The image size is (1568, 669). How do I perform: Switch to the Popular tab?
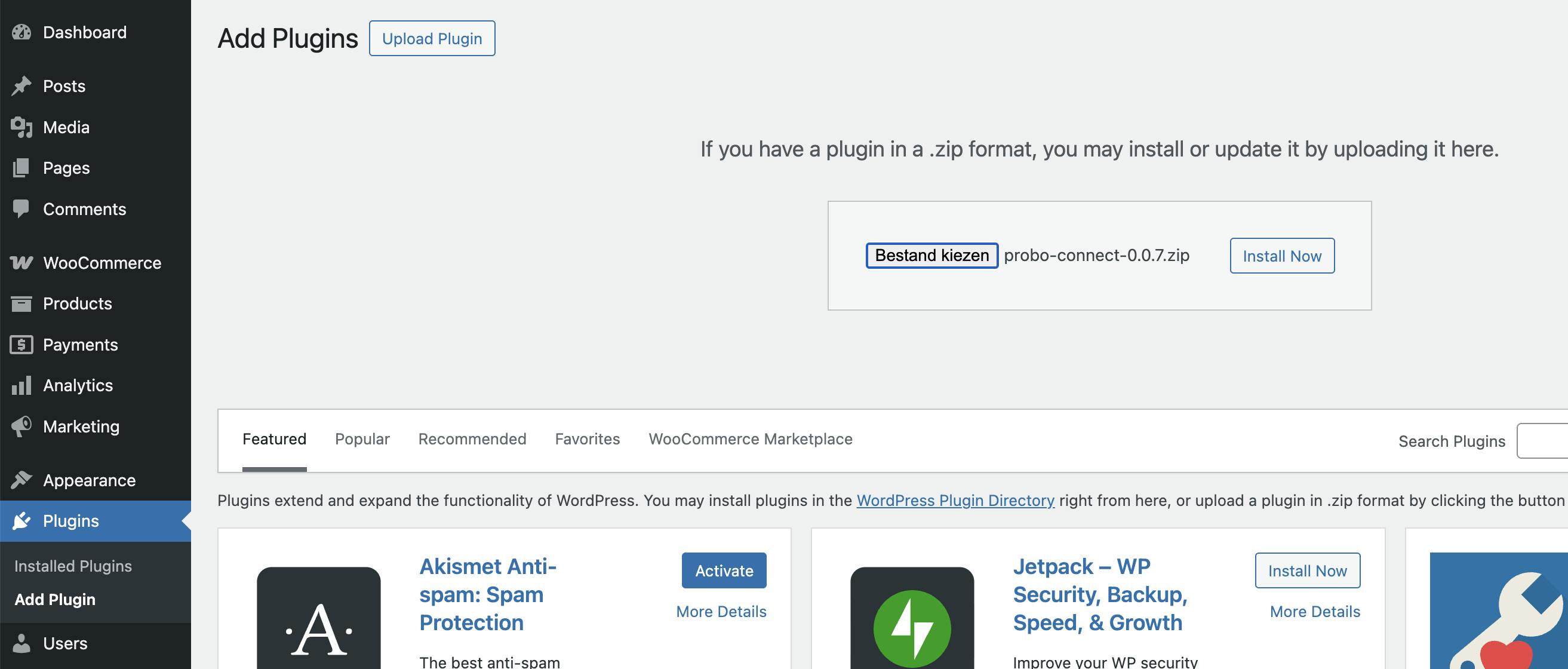point(362,439)
